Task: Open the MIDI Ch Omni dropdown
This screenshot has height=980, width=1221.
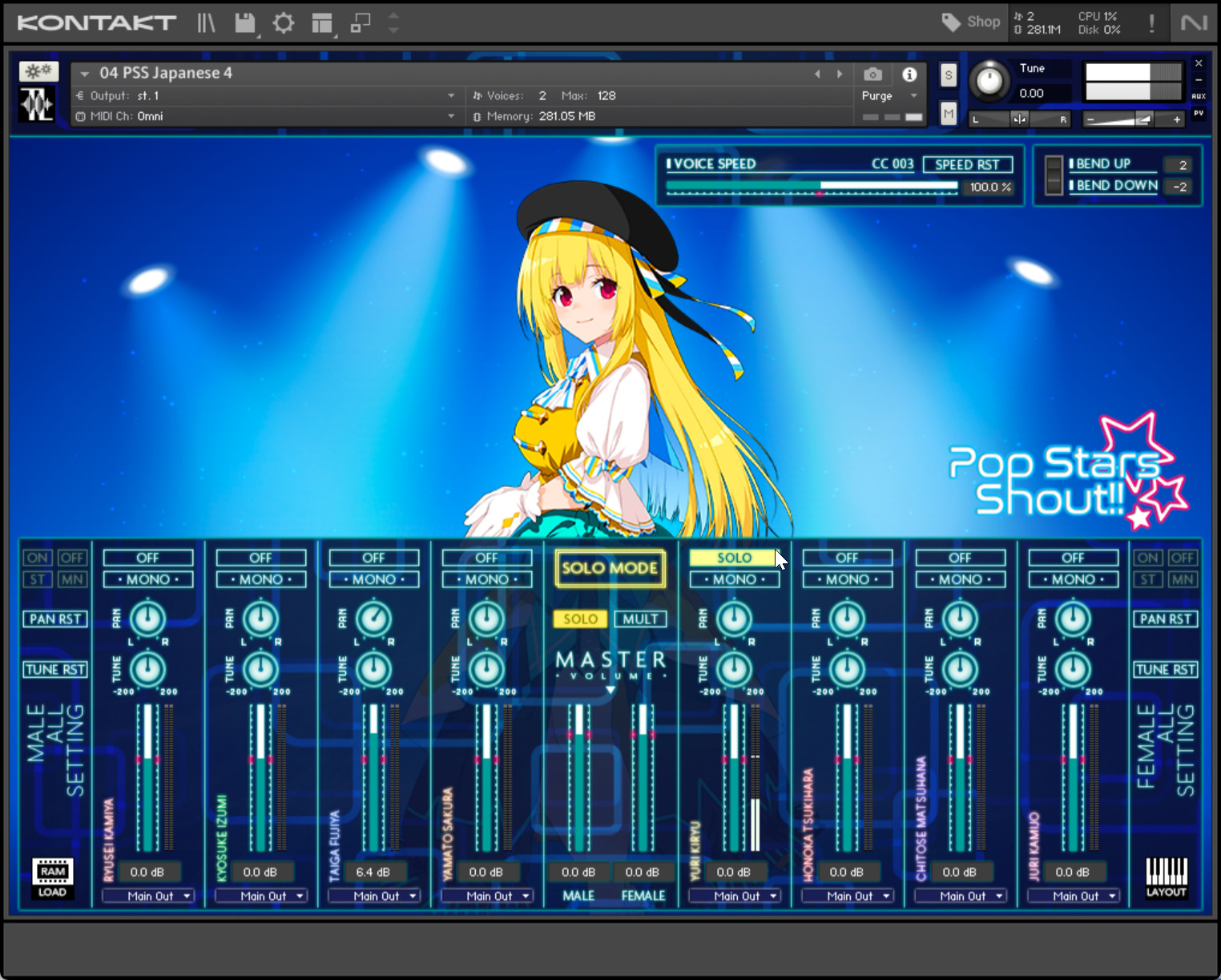Action: 265,116
